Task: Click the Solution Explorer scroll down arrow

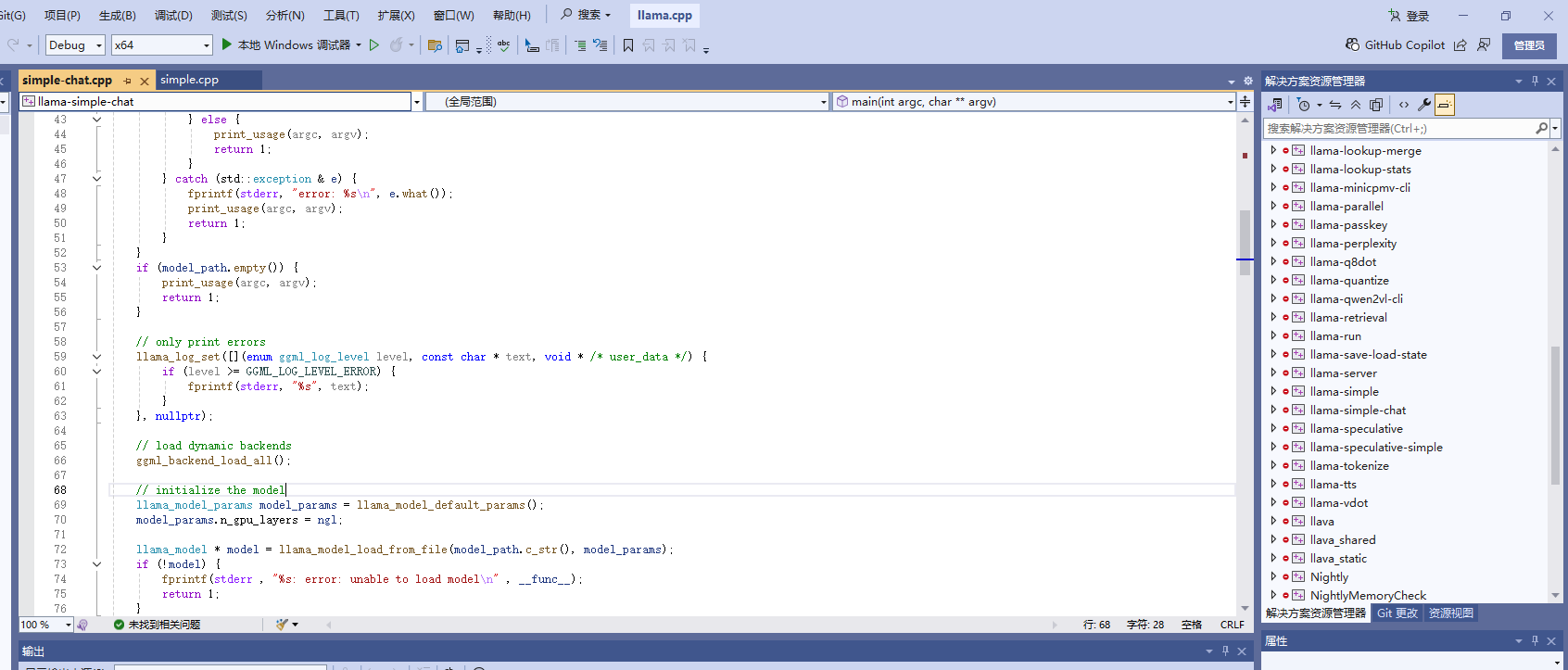Action: pyautogui.click(x=1555, y=595)
